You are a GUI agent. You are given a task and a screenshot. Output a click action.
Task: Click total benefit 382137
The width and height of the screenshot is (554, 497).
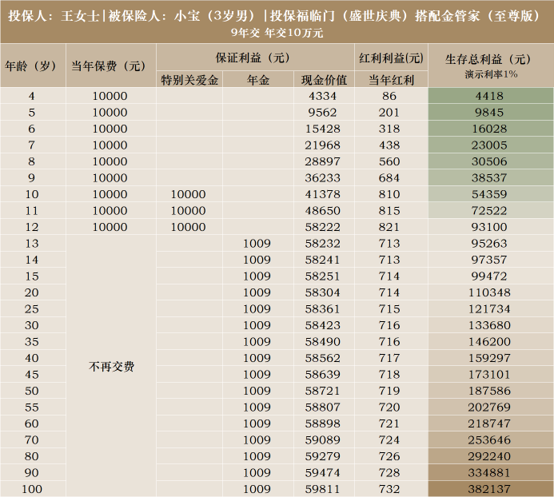click(489, 489)
